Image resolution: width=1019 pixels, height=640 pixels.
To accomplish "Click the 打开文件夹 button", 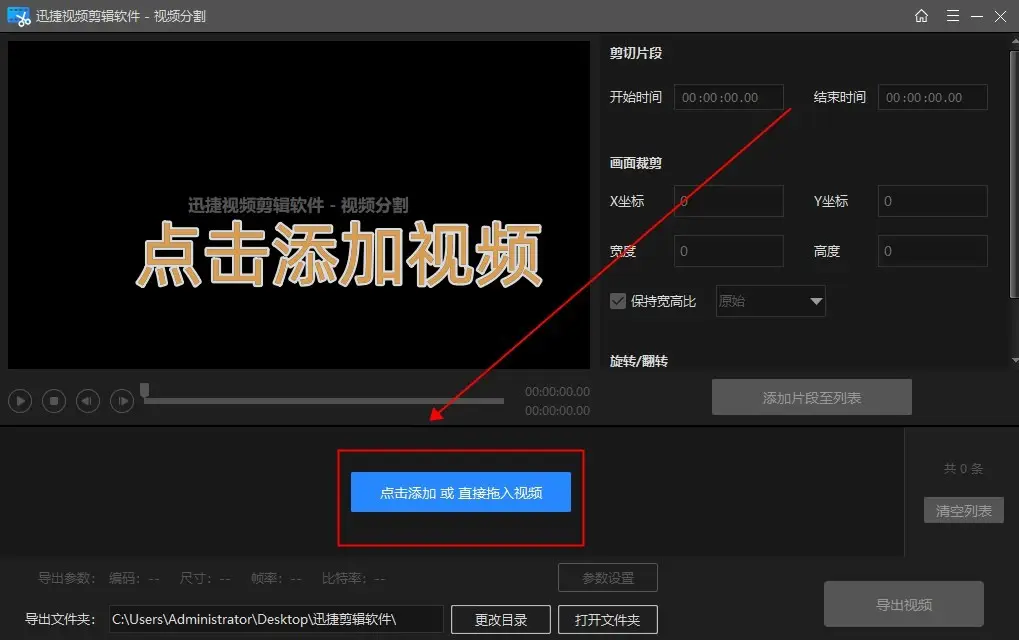I will click(x=608, y=620).
